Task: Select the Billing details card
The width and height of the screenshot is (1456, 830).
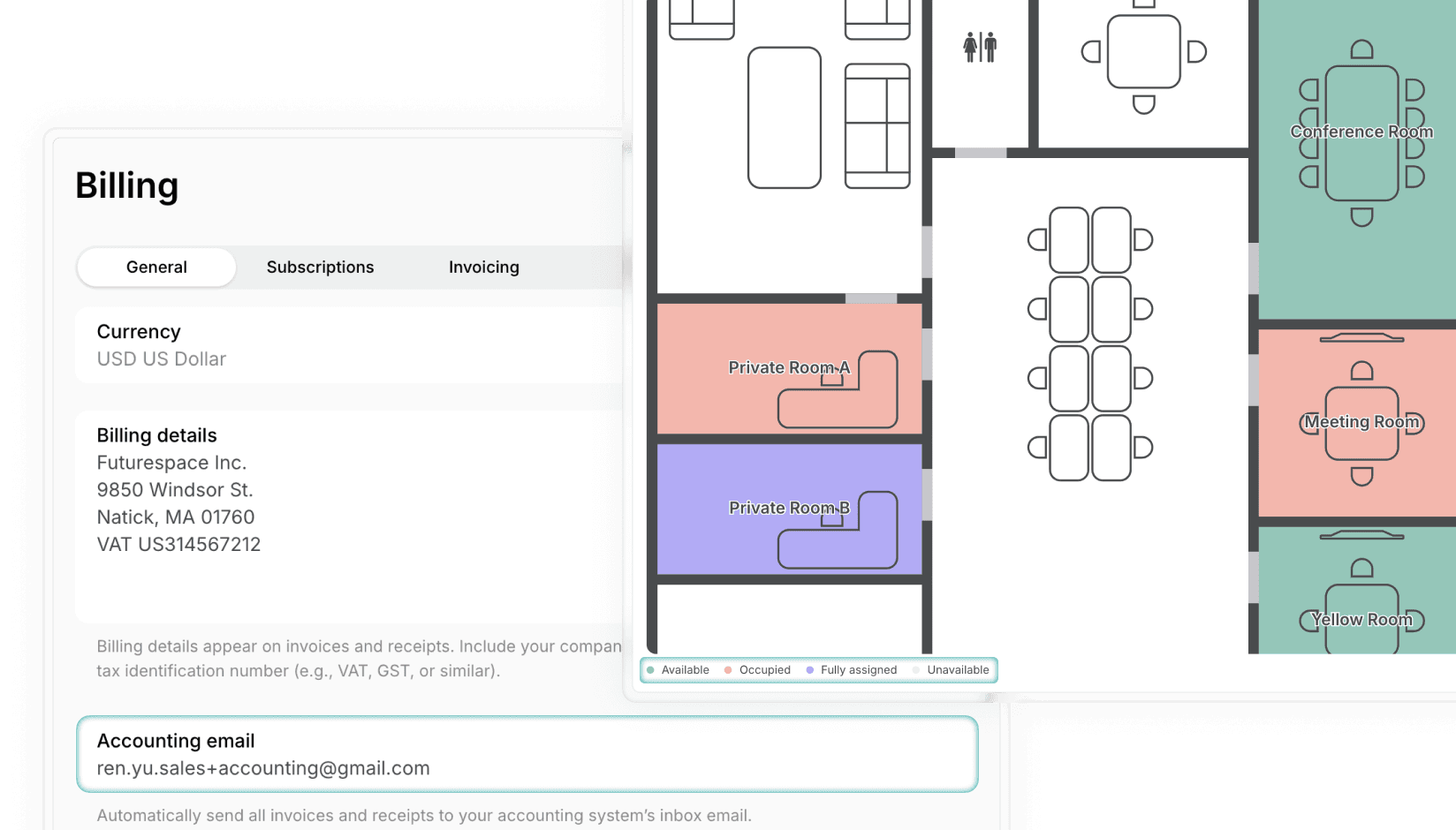Action: (349, 517)
